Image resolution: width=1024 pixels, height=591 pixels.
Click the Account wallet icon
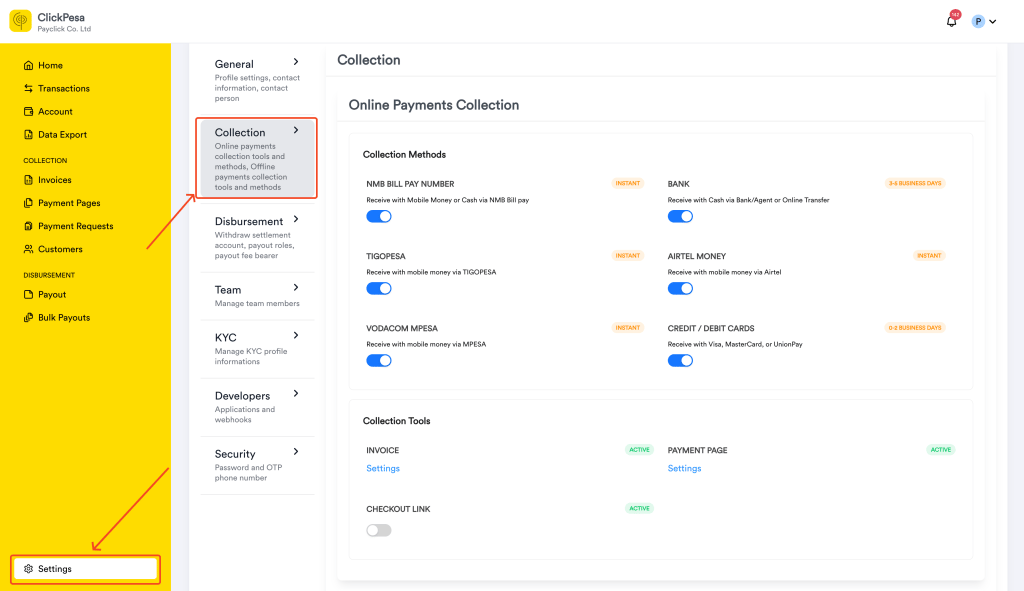click(x=28, y=112)
